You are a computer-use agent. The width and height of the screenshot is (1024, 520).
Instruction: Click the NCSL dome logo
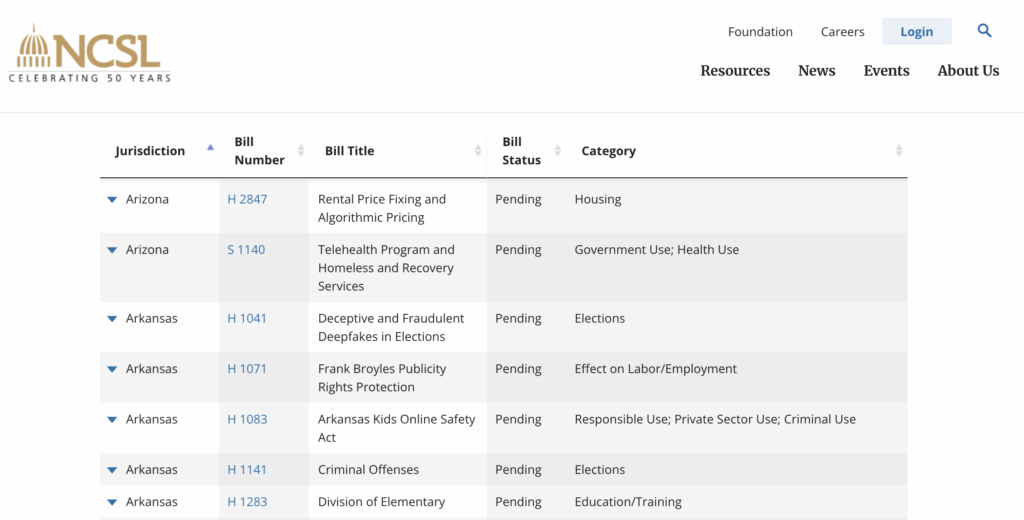pos(89,53)
